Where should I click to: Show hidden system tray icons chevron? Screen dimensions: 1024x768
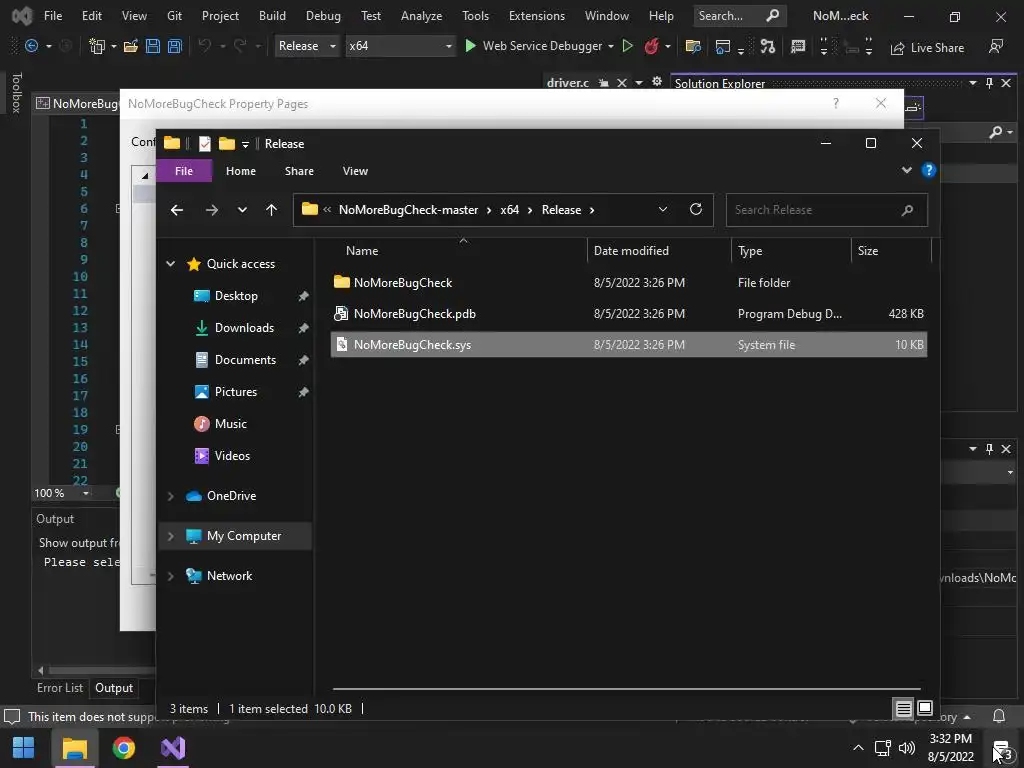pyautogui.click(x=858, y=748)
